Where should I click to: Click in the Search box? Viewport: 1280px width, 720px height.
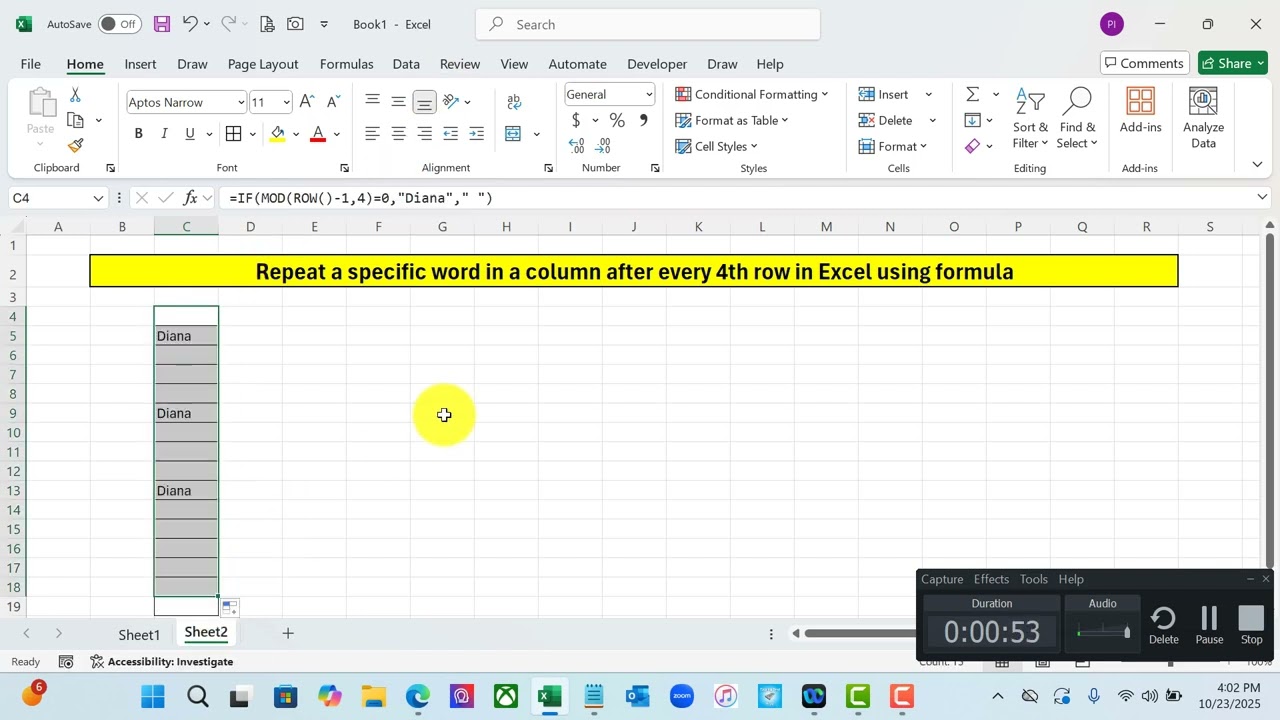(x=648, y=24)
